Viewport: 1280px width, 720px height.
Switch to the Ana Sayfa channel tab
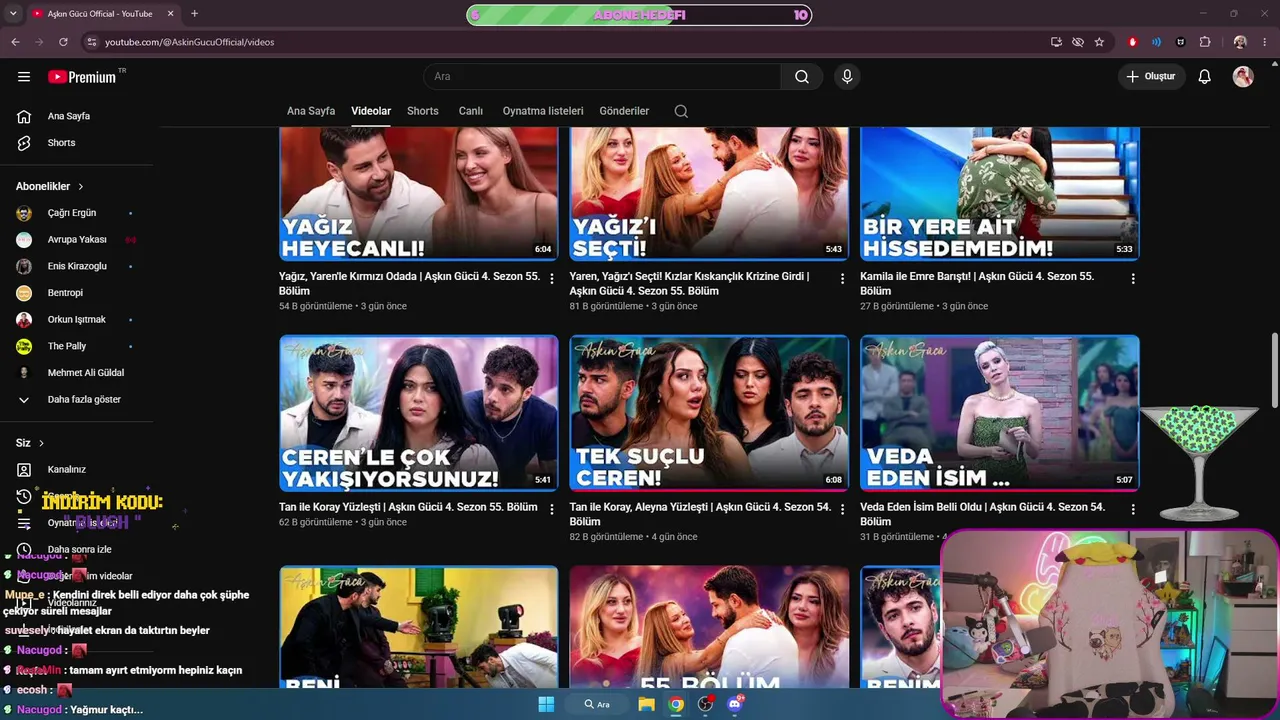(x=311, y=111)
